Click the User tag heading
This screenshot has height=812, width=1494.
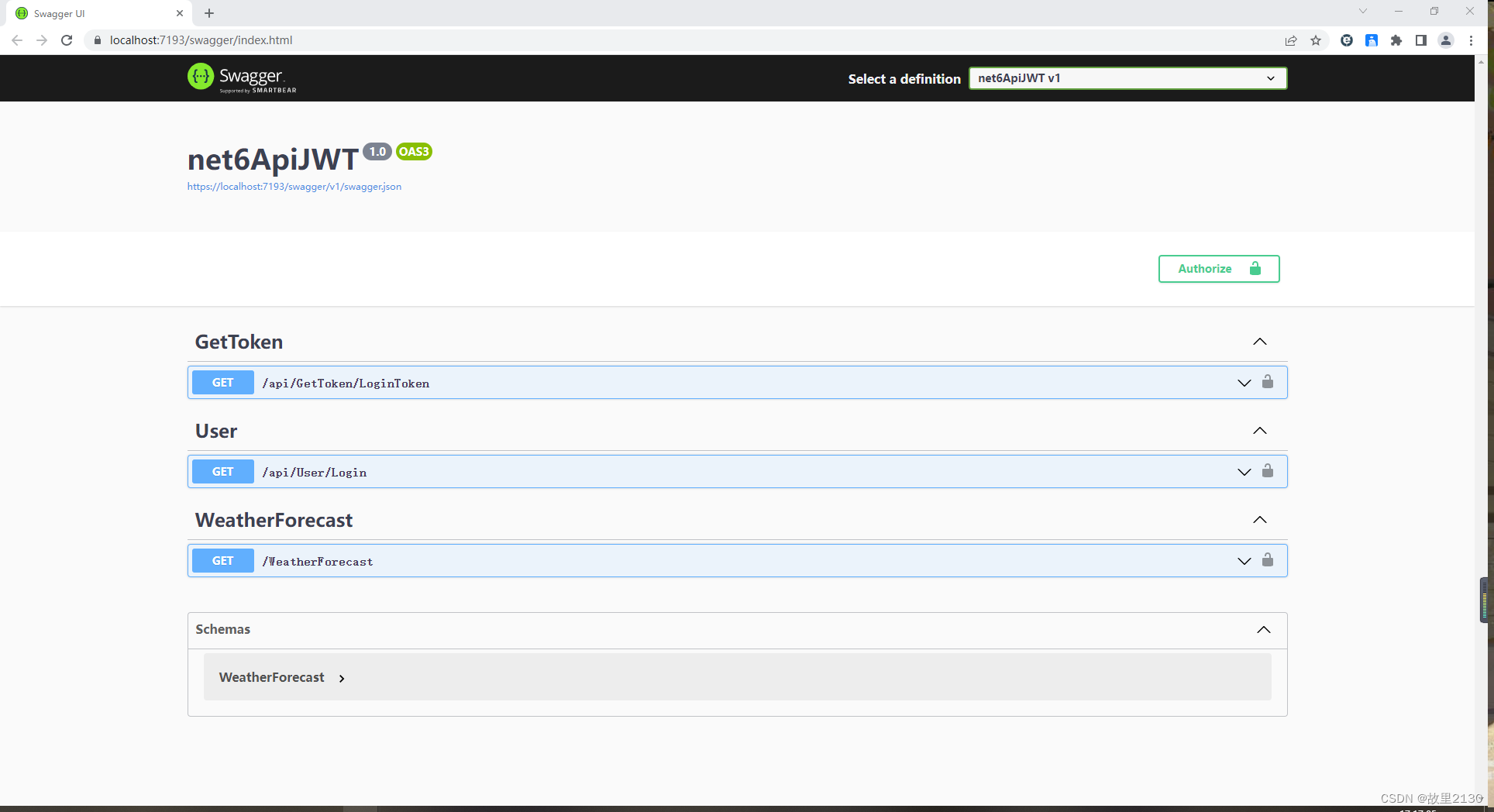(x=216, y=431)
